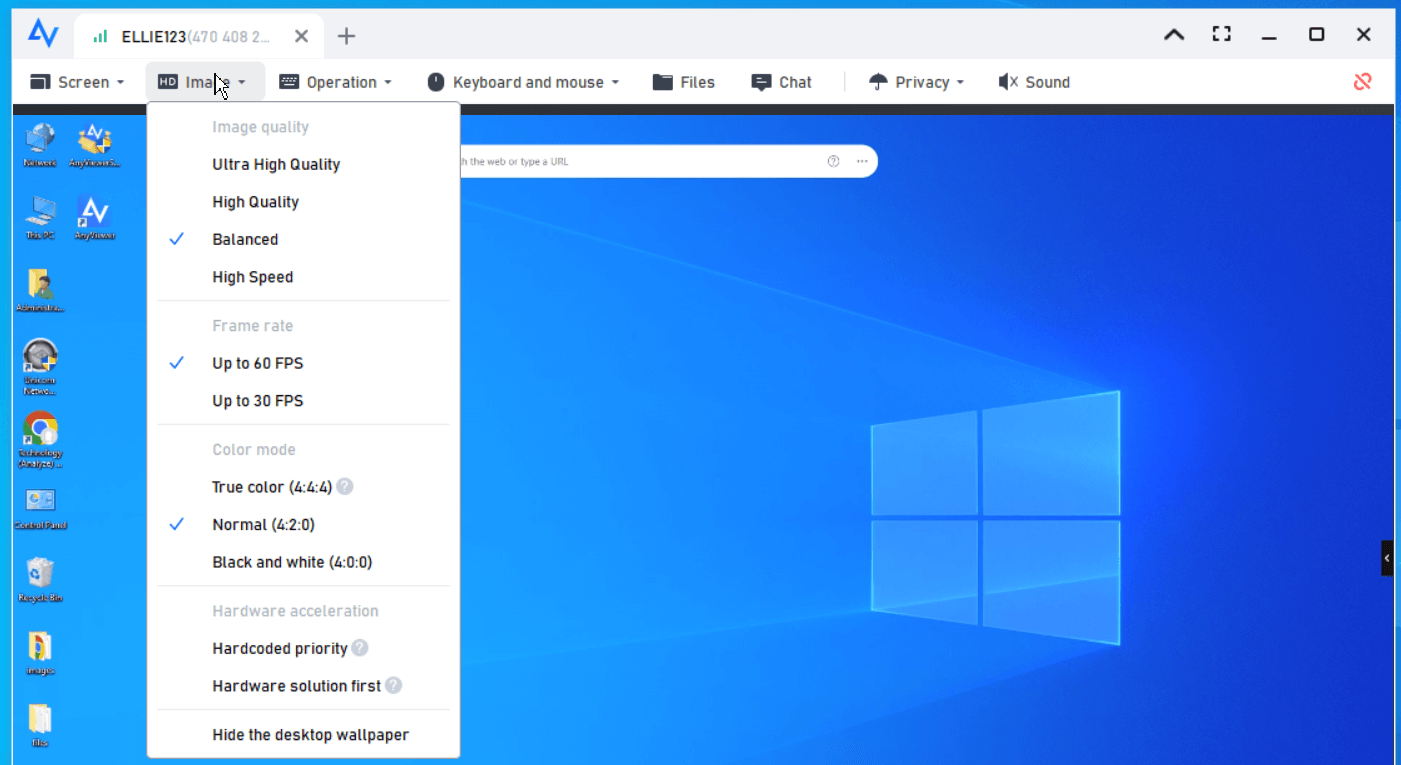Expand the side panel arrow on right edge
This screenshot has height=765, width=1401.
(1387, 558)
